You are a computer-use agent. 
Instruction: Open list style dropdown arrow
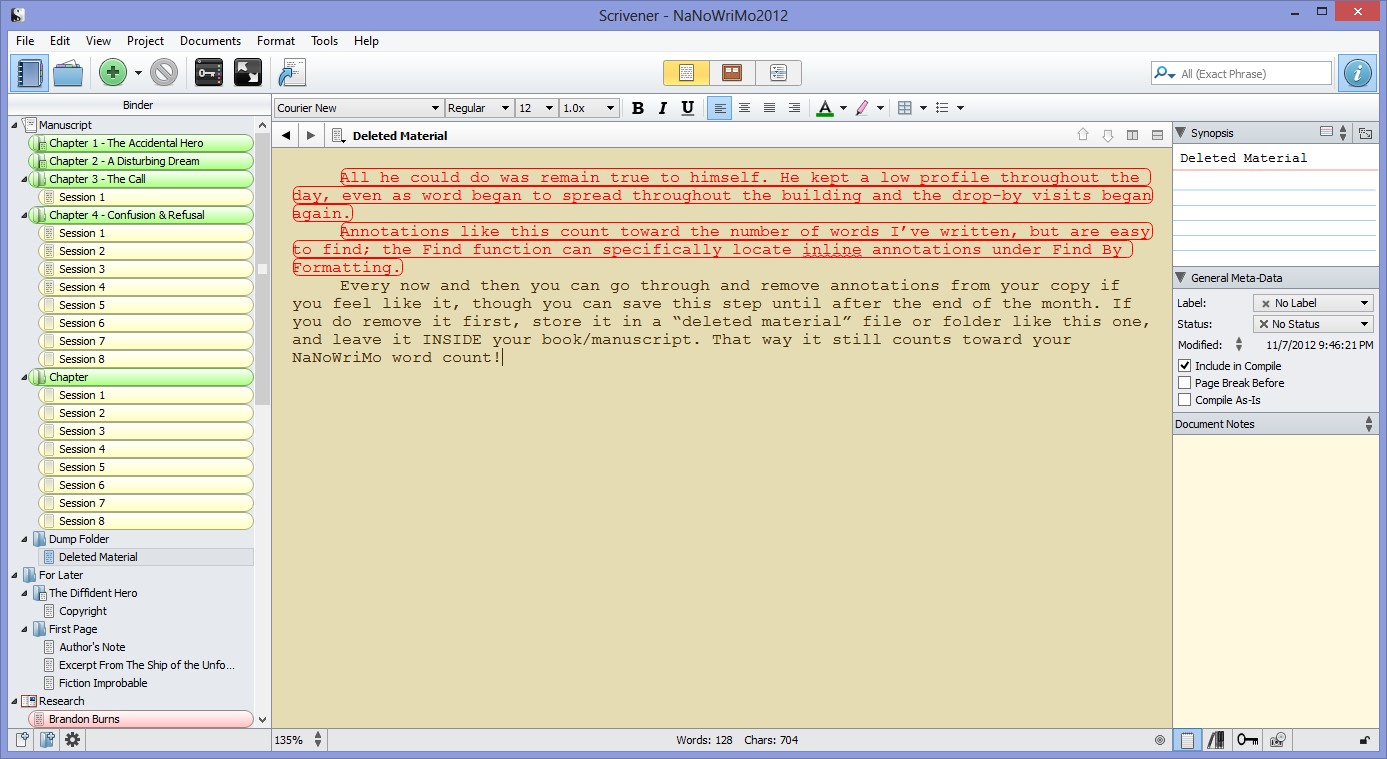pos(960,108)
